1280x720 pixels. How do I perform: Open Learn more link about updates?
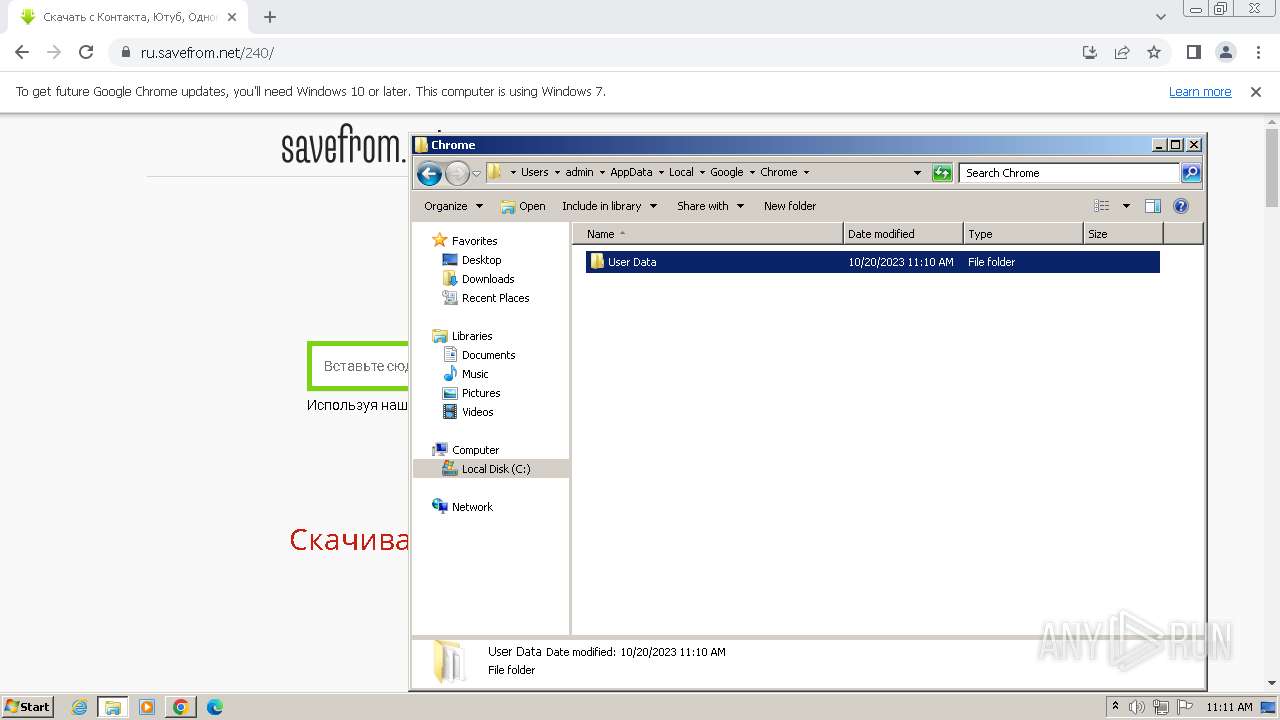(1200, 91)
